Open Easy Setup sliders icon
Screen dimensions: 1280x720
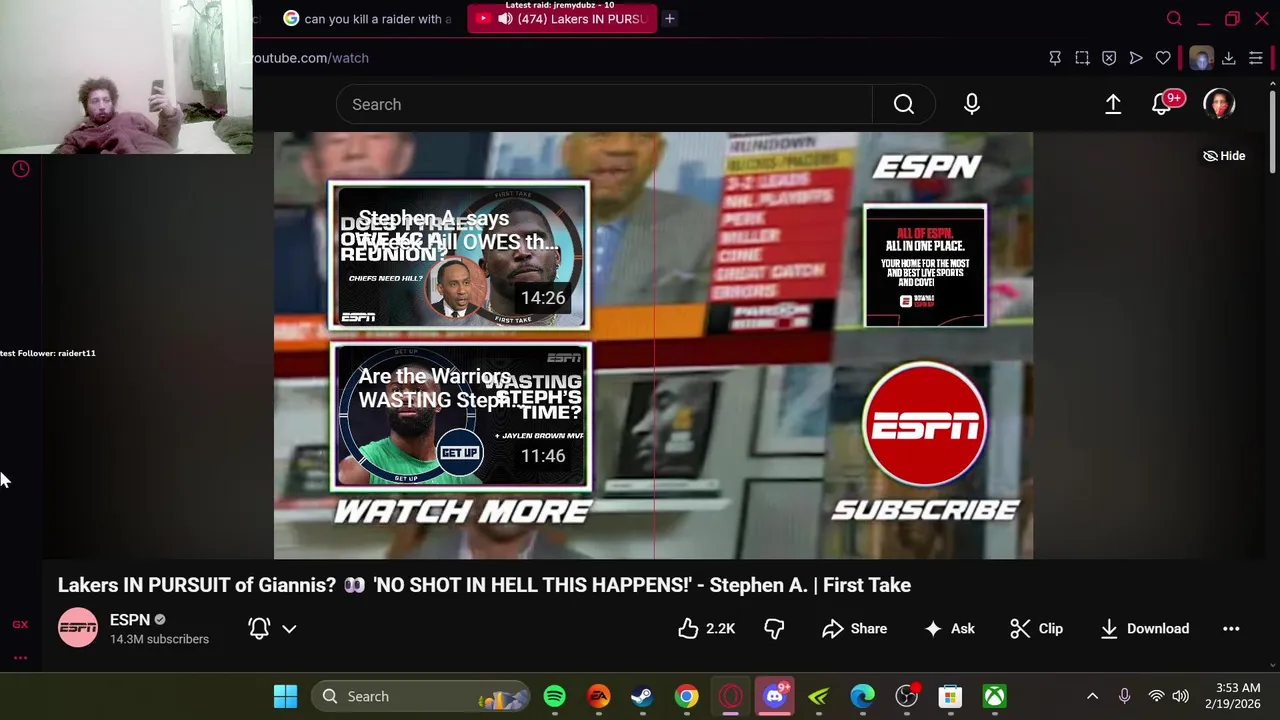pos(1256,58)
